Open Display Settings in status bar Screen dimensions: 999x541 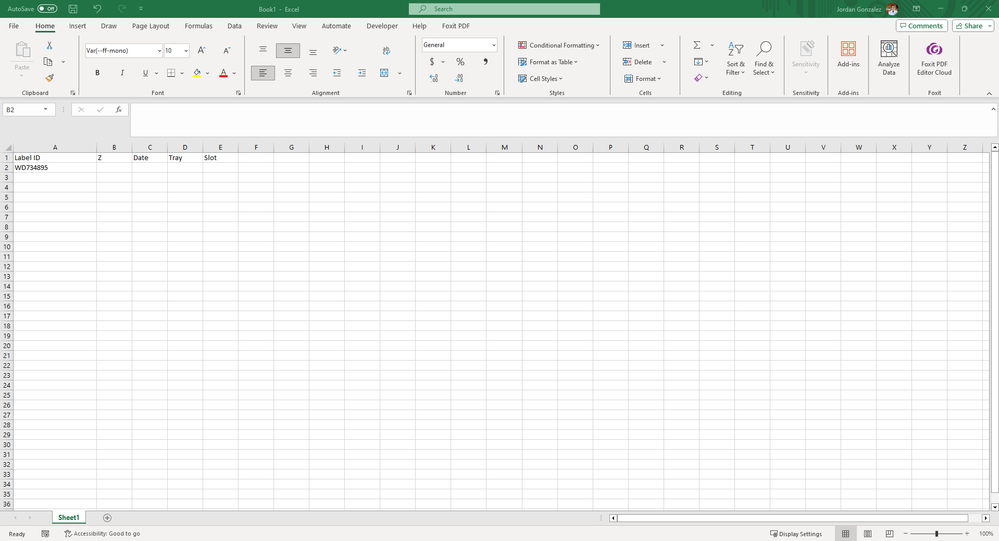[796, 533]
